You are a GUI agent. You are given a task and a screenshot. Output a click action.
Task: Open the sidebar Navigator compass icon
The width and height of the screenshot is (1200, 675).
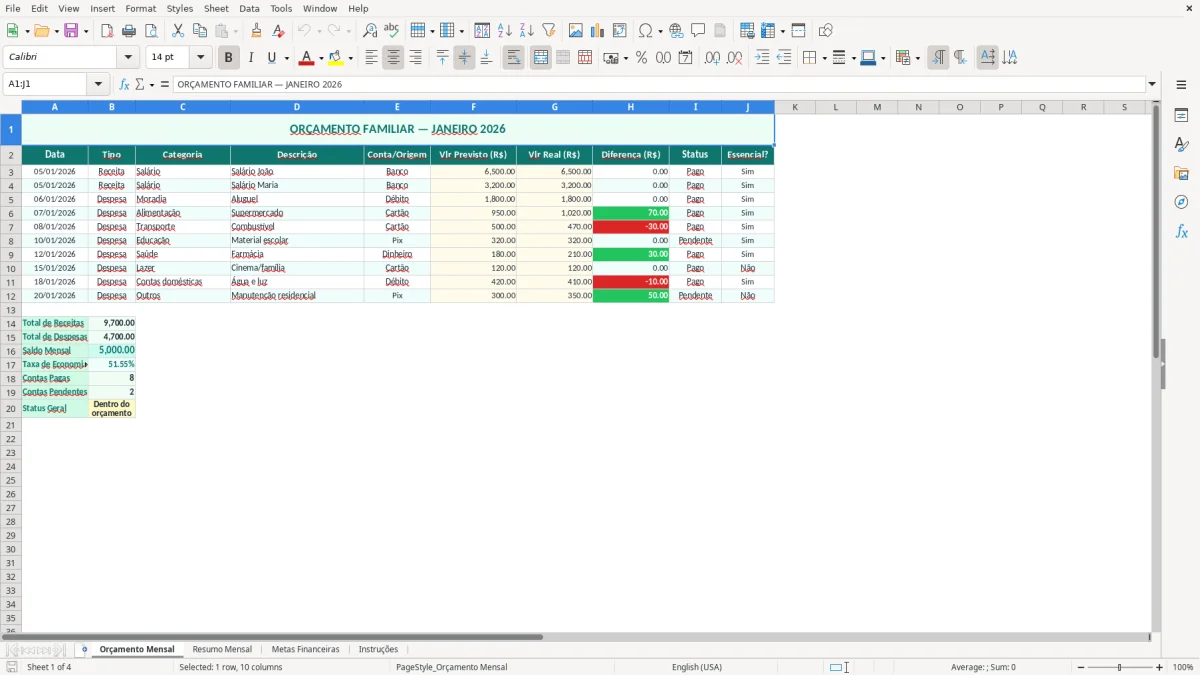1181,202
